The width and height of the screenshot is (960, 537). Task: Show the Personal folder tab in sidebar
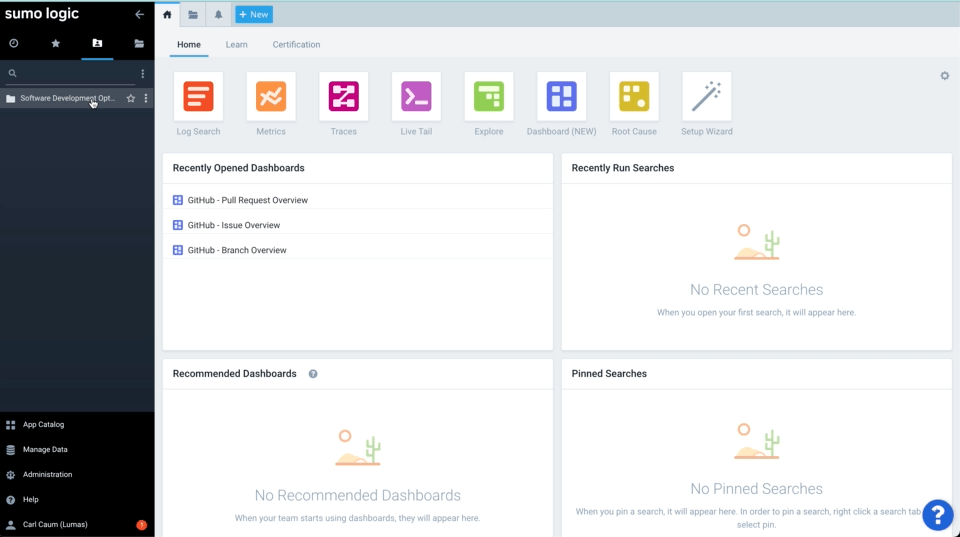click(97, 43)
